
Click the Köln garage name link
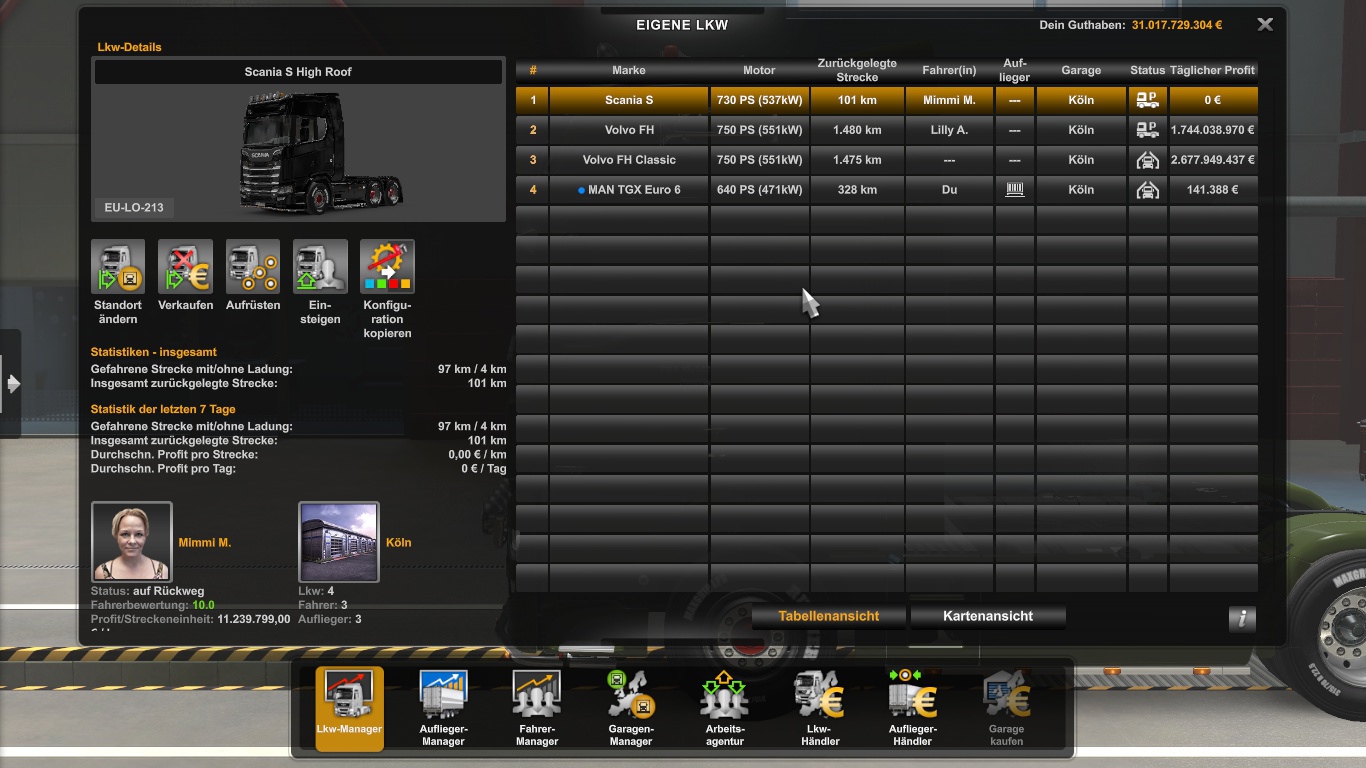point(398,542)
